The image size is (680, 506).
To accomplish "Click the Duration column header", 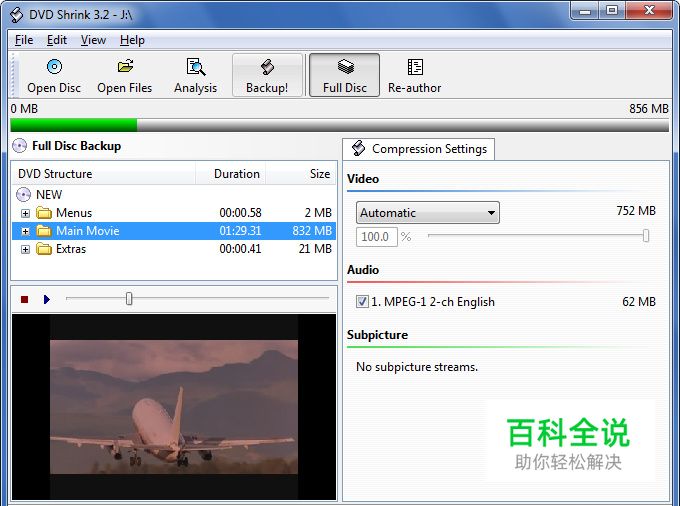I will 230,174.
